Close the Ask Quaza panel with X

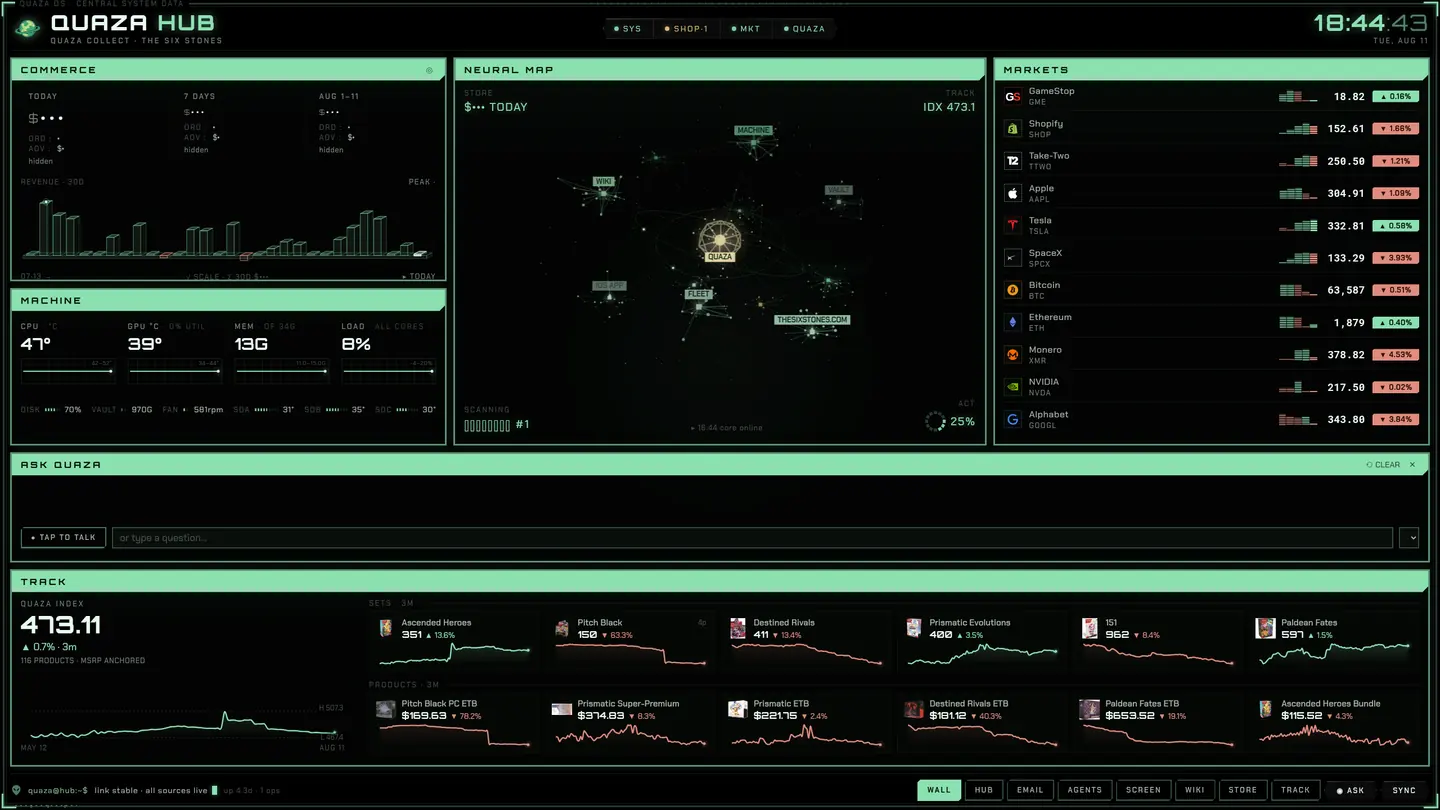coord(1412,465)
